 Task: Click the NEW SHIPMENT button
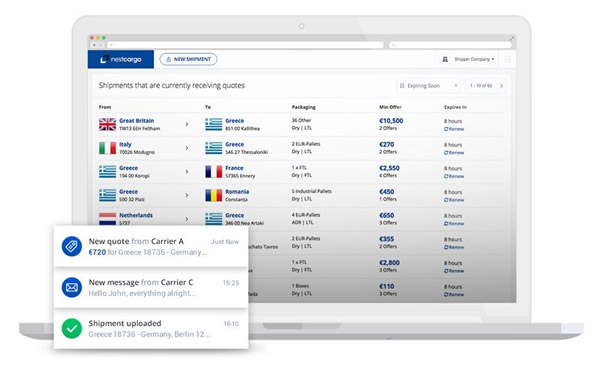(188, 59)
